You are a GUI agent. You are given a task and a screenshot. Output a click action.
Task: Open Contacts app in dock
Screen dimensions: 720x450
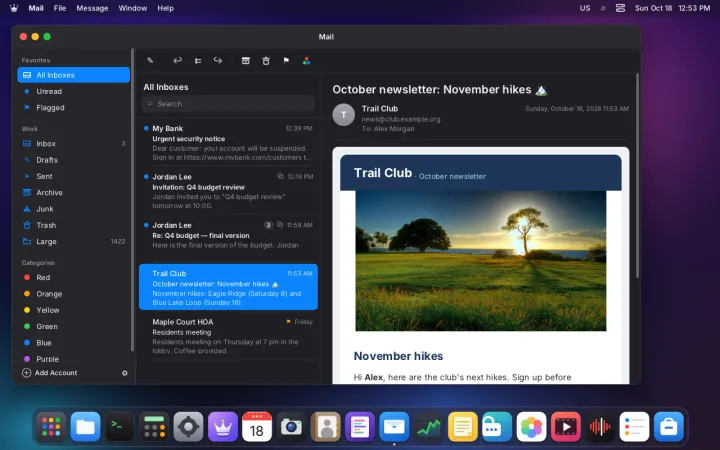(x=326, y=427)
